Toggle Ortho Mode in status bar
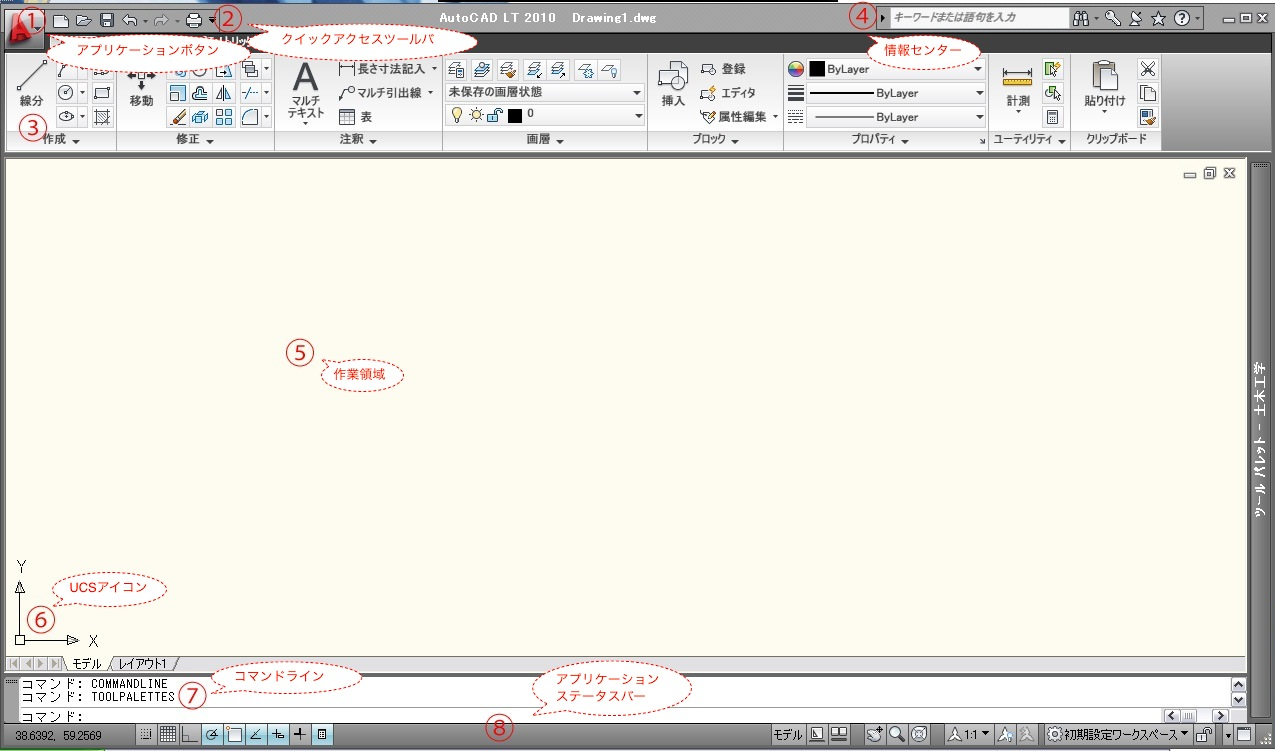 (190, 735)
